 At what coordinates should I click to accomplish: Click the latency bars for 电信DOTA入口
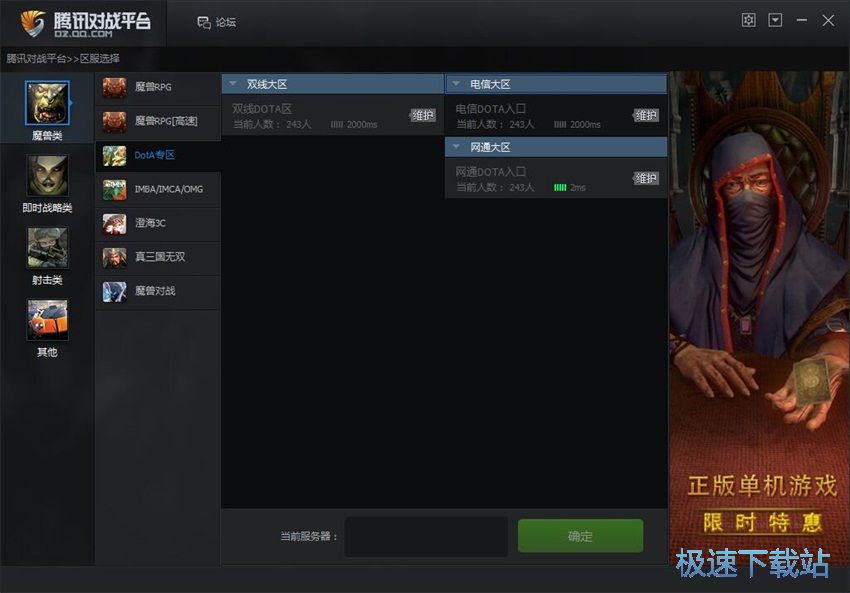pyautogui.click(x=560, y=125)
